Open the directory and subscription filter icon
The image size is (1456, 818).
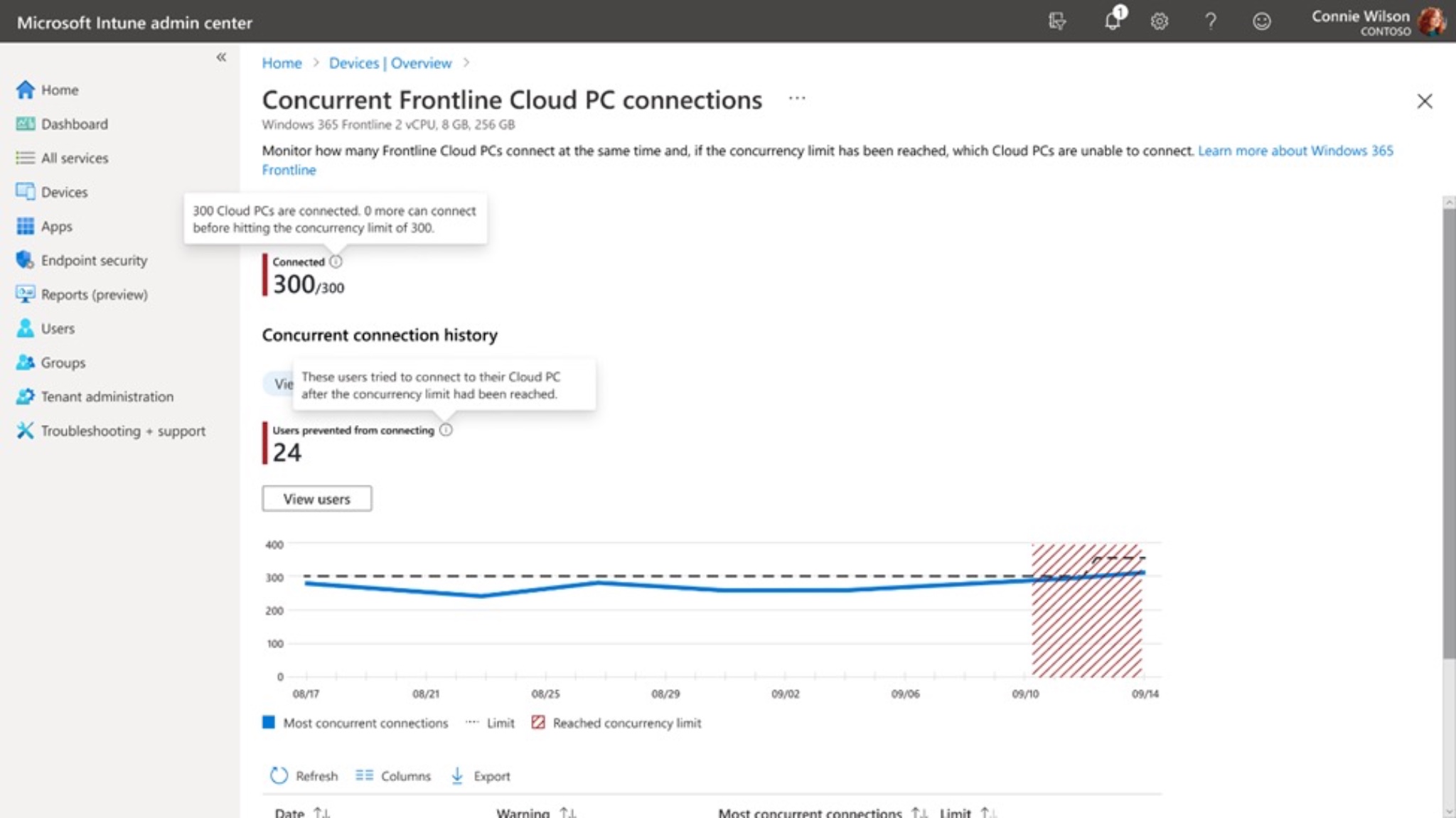[1057, 21]
